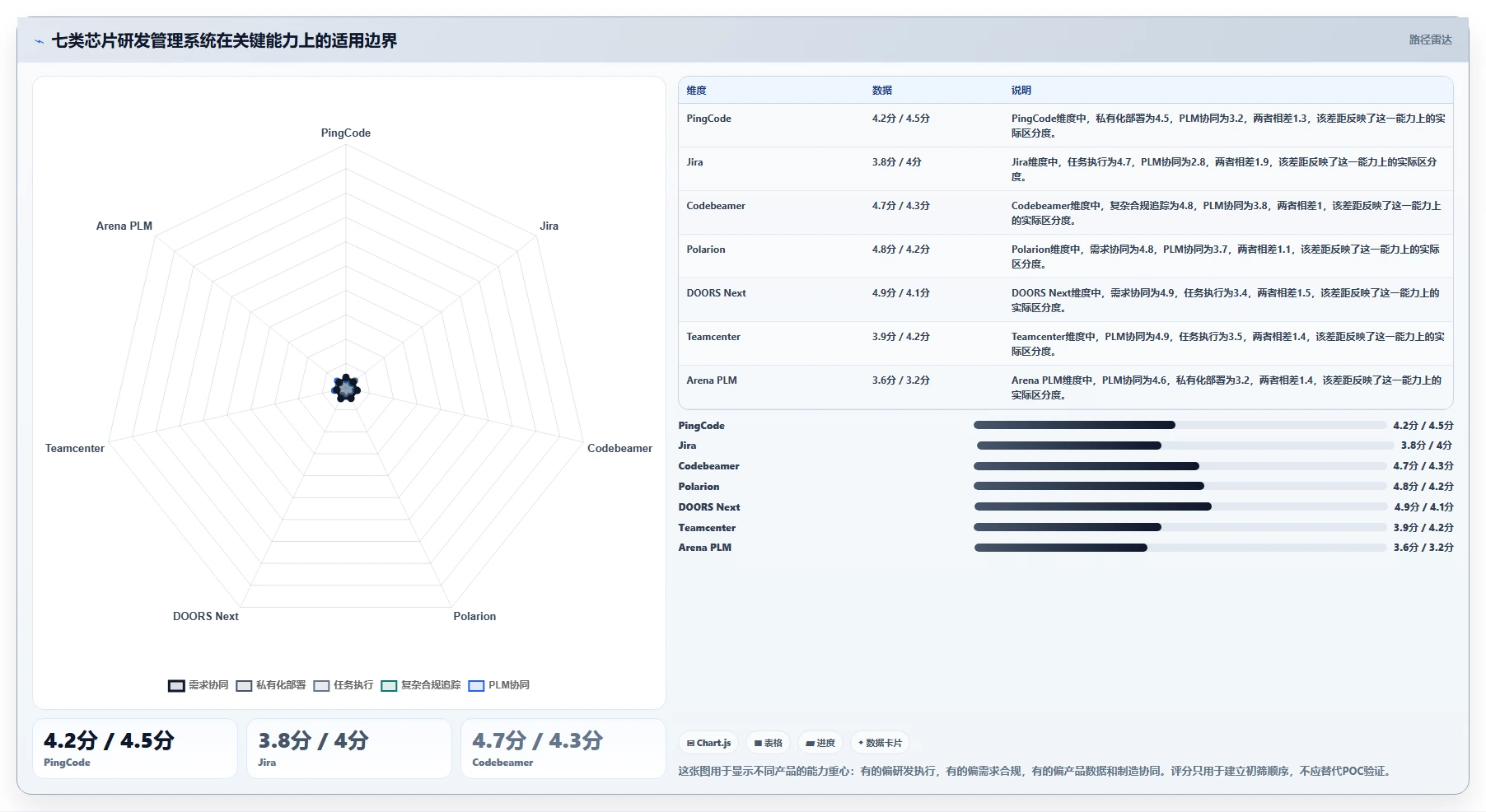Screen dimensions: 1486x812
Task: Open the Jira 3.8分 / 4分 summary card
Action: (349, 749)
